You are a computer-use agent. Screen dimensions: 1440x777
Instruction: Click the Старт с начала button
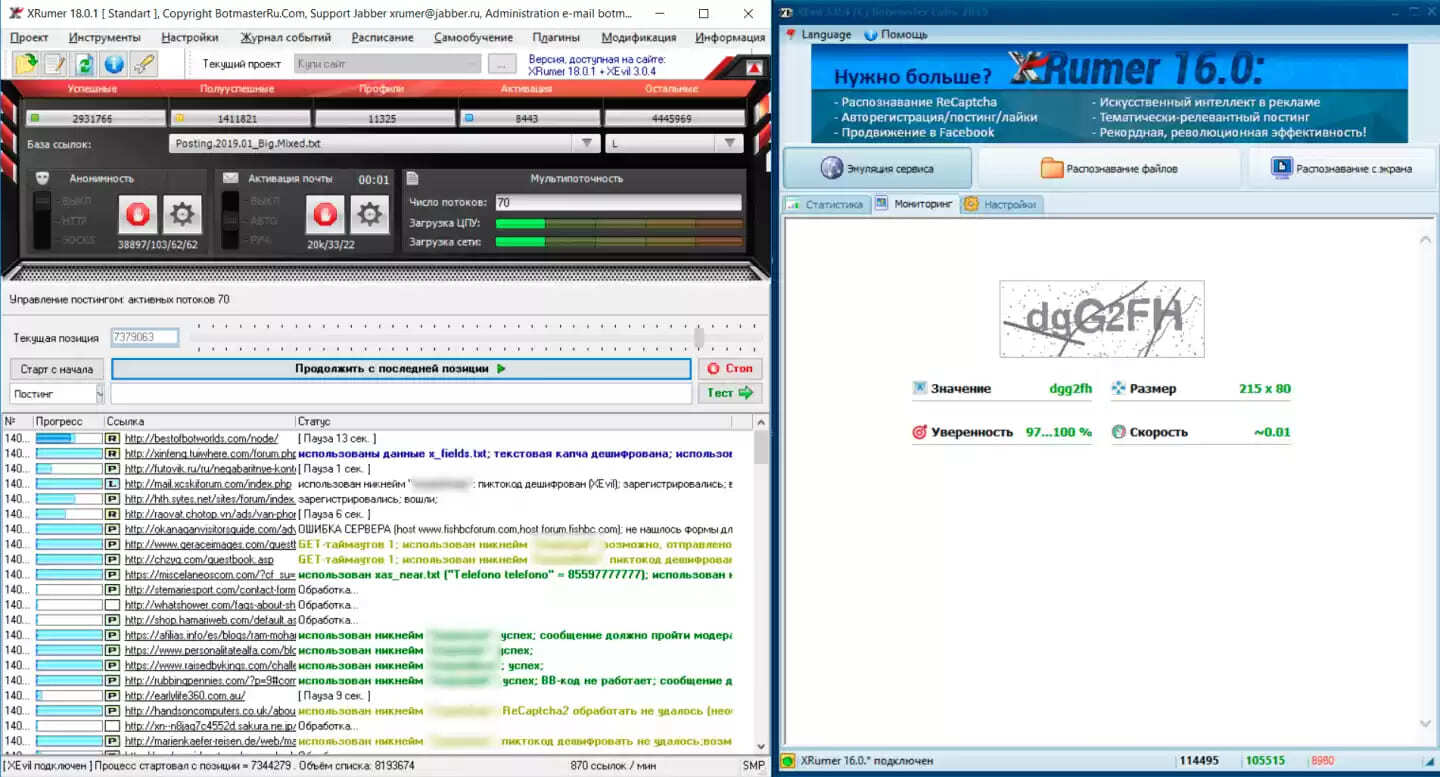56,369
